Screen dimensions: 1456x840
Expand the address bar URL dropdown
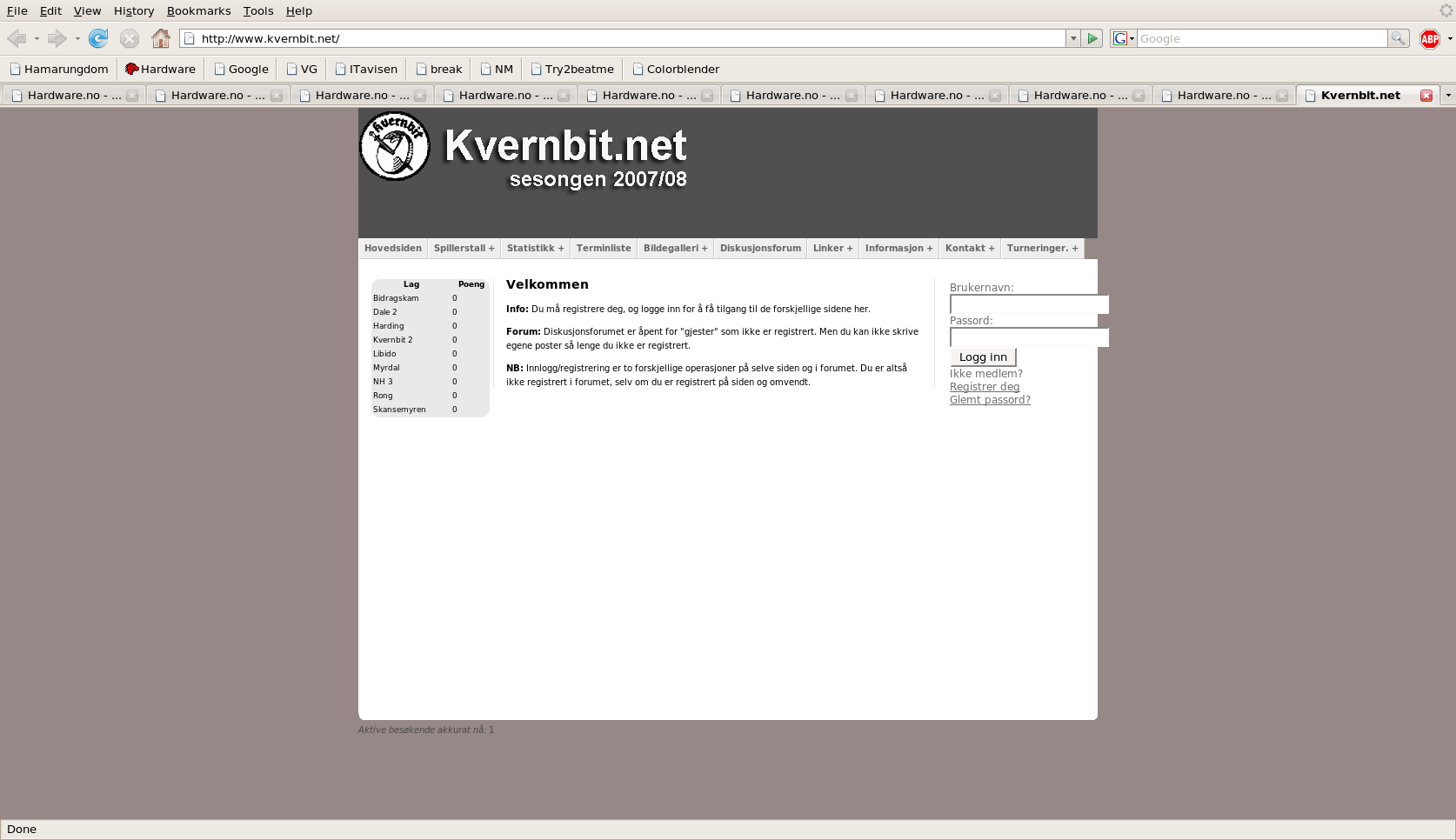(x=1073, y=38)
